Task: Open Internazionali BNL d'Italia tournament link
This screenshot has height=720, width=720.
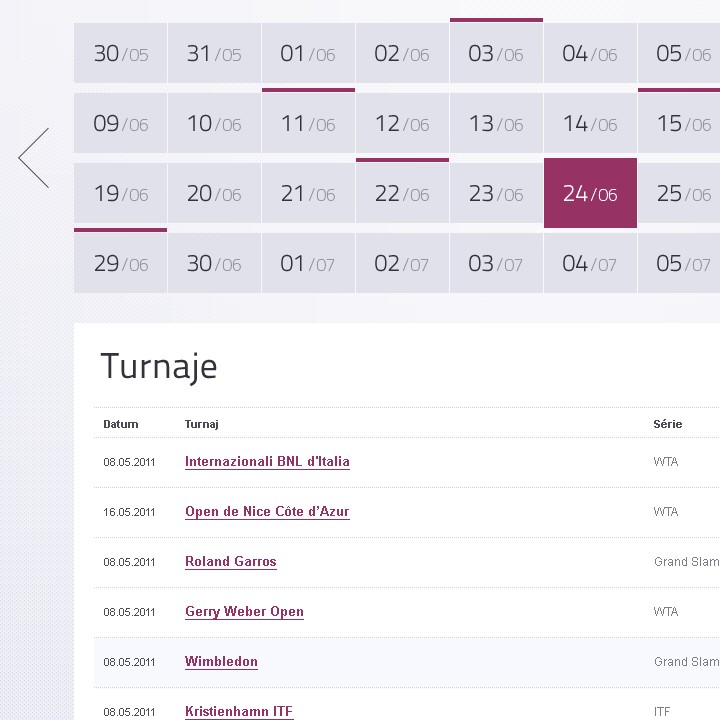Action: point(267,462)
